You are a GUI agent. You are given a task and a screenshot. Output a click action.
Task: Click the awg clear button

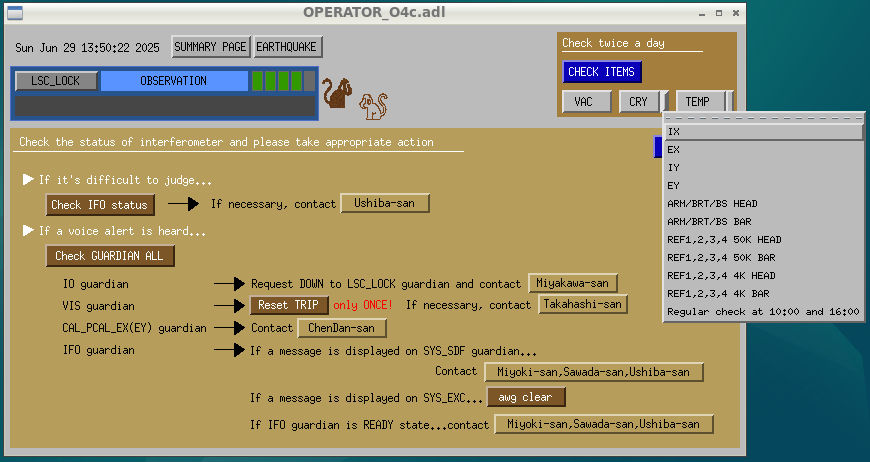click(526, 397)
